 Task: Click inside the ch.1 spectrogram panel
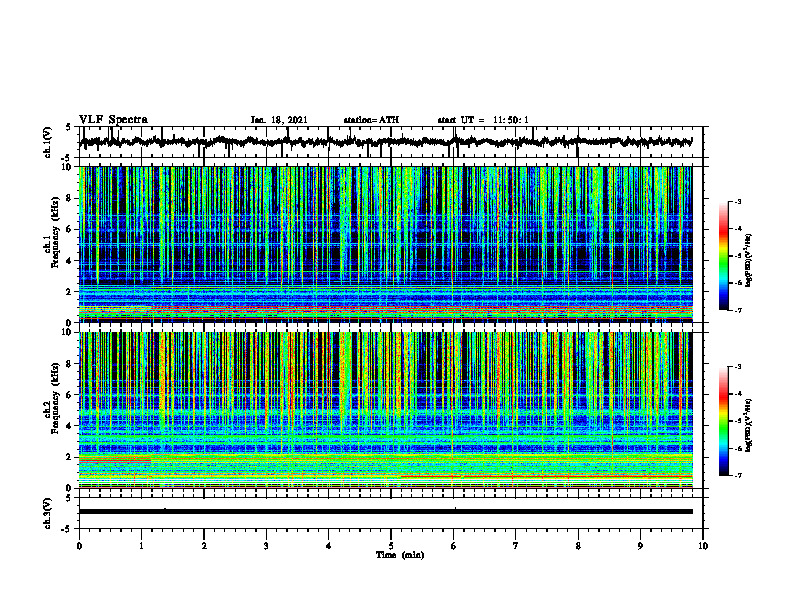[x=385, y=244]
